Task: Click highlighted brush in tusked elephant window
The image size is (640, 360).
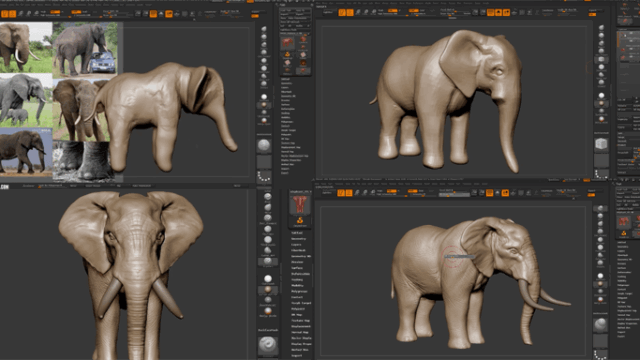Action: click(600, 208)
